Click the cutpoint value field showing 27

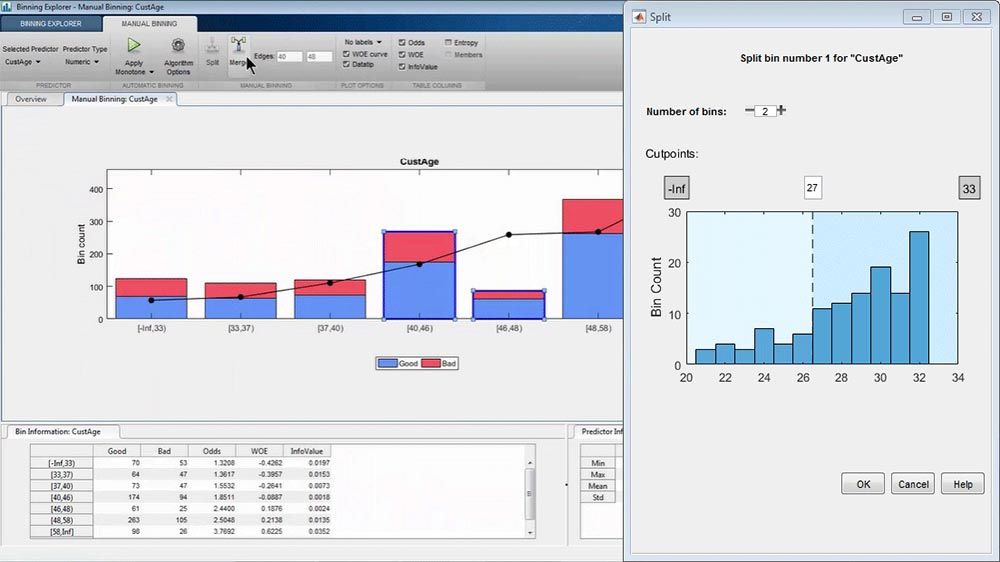(x=812, y=188)
